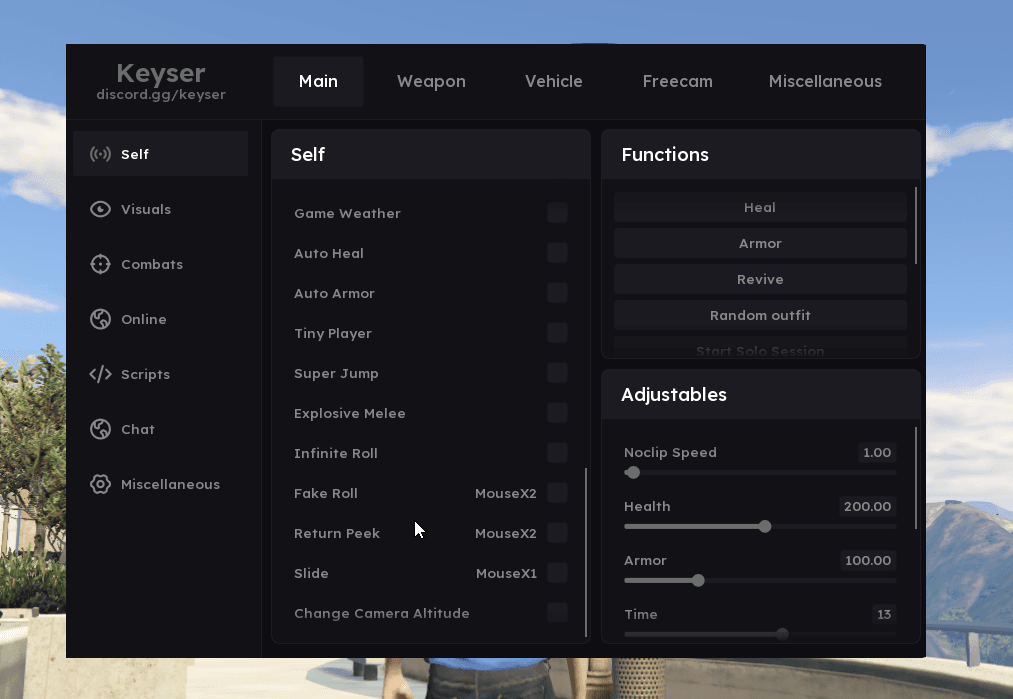Image resolution: width=1013 pixels, height=699 pixels.
Task: Click the Noclip Speed value 1.00
Action: click(877, 452)
